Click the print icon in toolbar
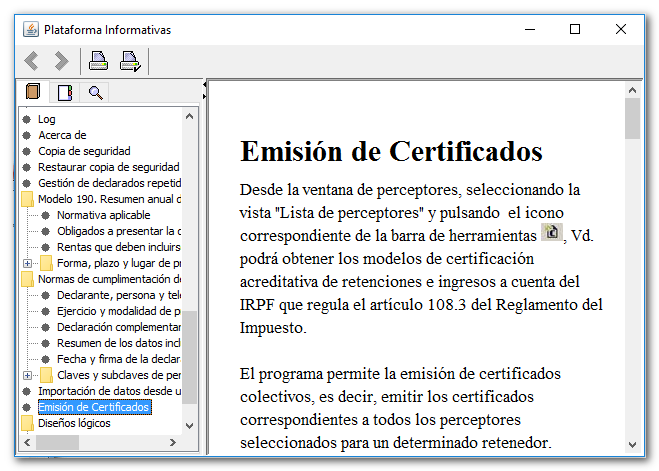 point(98,62)
